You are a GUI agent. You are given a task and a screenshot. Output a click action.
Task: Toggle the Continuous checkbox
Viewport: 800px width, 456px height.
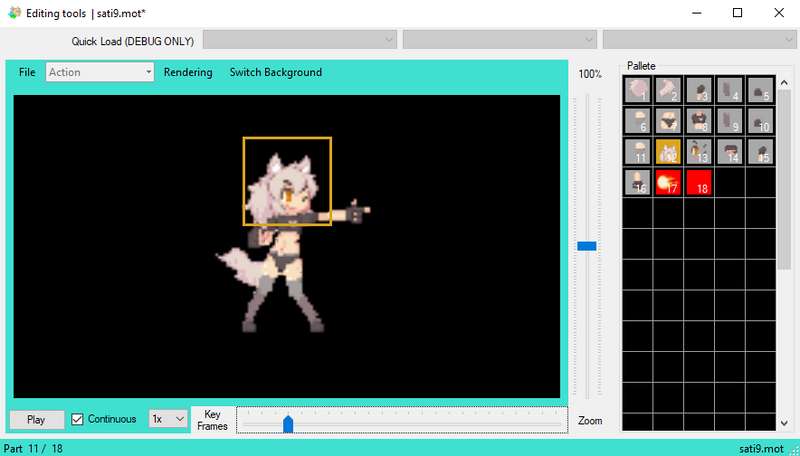pos(77,419)
